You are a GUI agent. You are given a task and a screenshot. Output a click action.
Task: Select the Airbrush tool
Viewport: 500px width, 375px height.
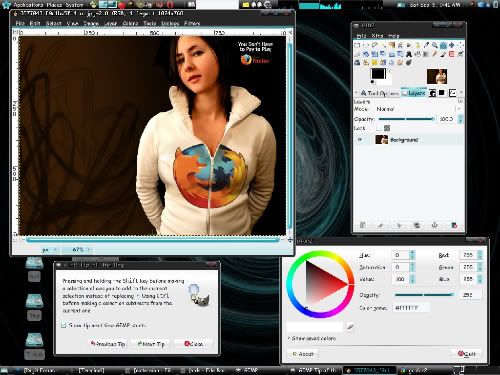point(461,54)
